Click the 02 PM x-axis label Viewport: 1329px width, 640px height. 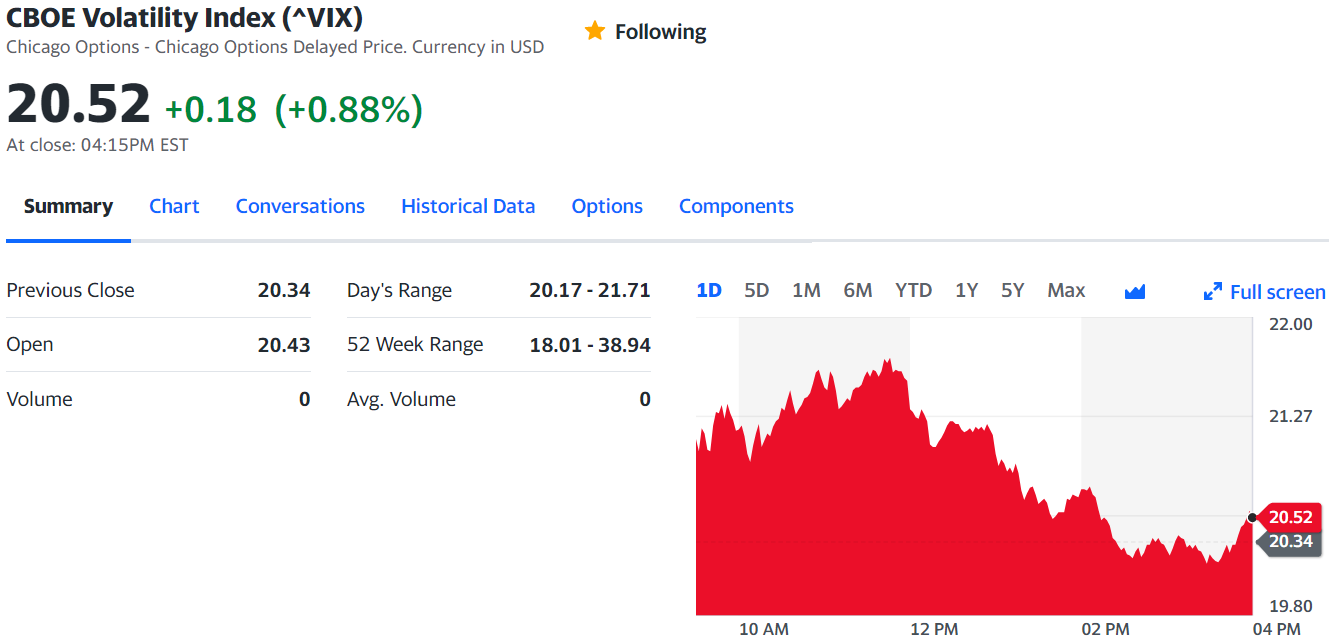pyautogui.click(x=1105, y=629)
